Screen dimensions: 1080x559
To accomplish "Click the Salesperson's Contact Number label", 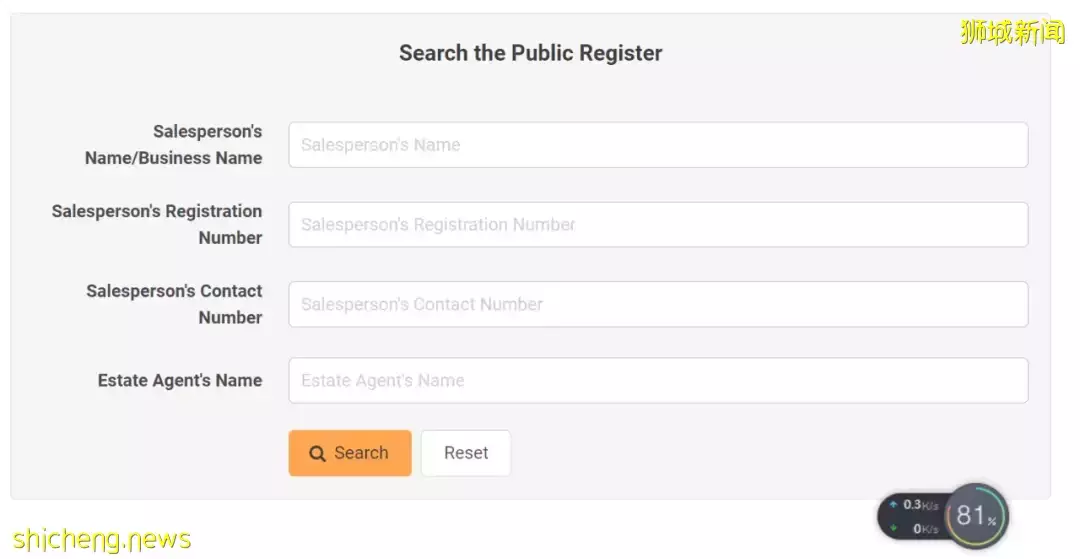I will coord(174,304).
